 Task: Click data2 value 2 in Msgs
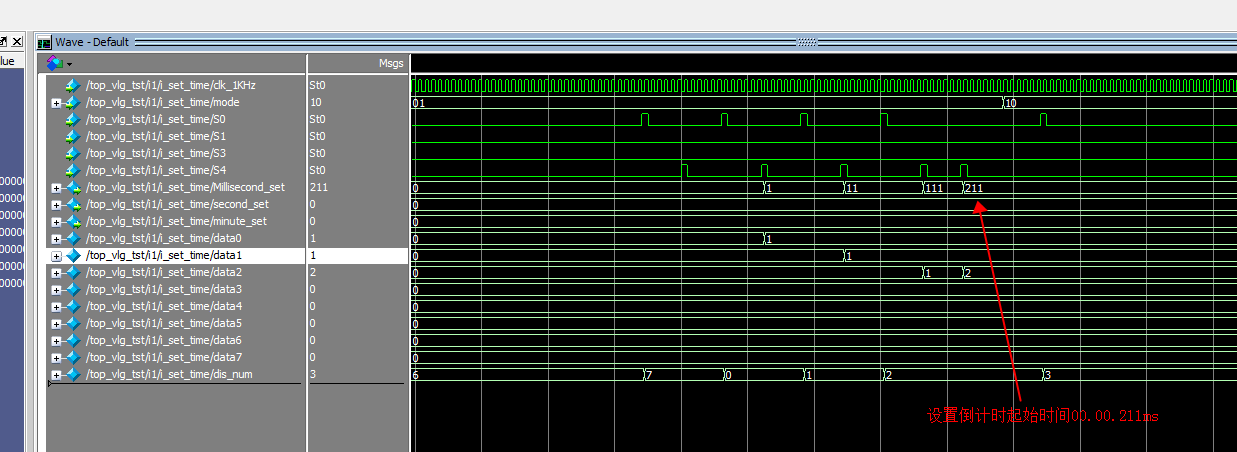pyautogui.click(x=313, y=273)
